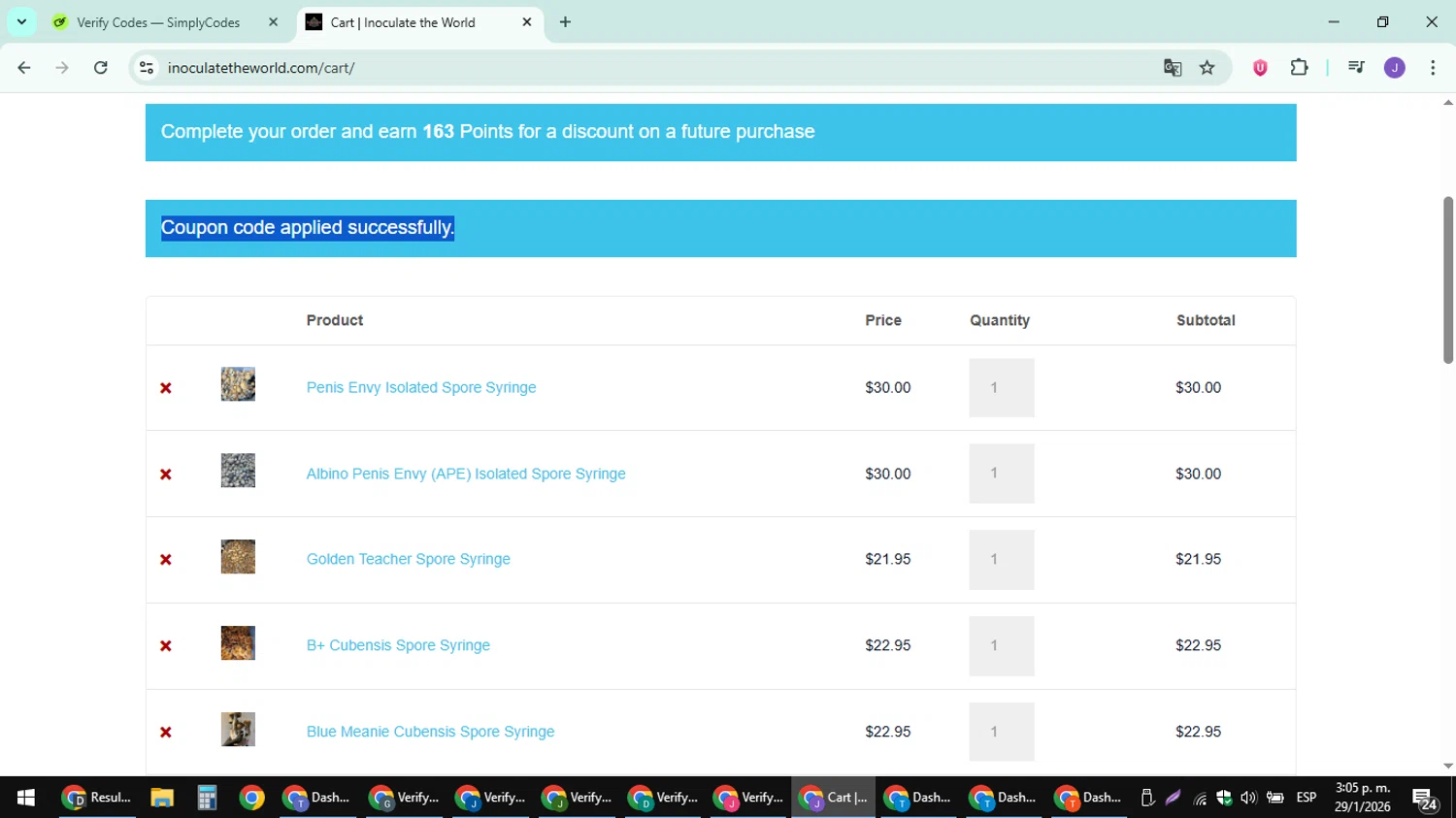The image size is (1456, 818).
Task: Open the Chrome three-dot menu
Action: tap(1433, 68)
